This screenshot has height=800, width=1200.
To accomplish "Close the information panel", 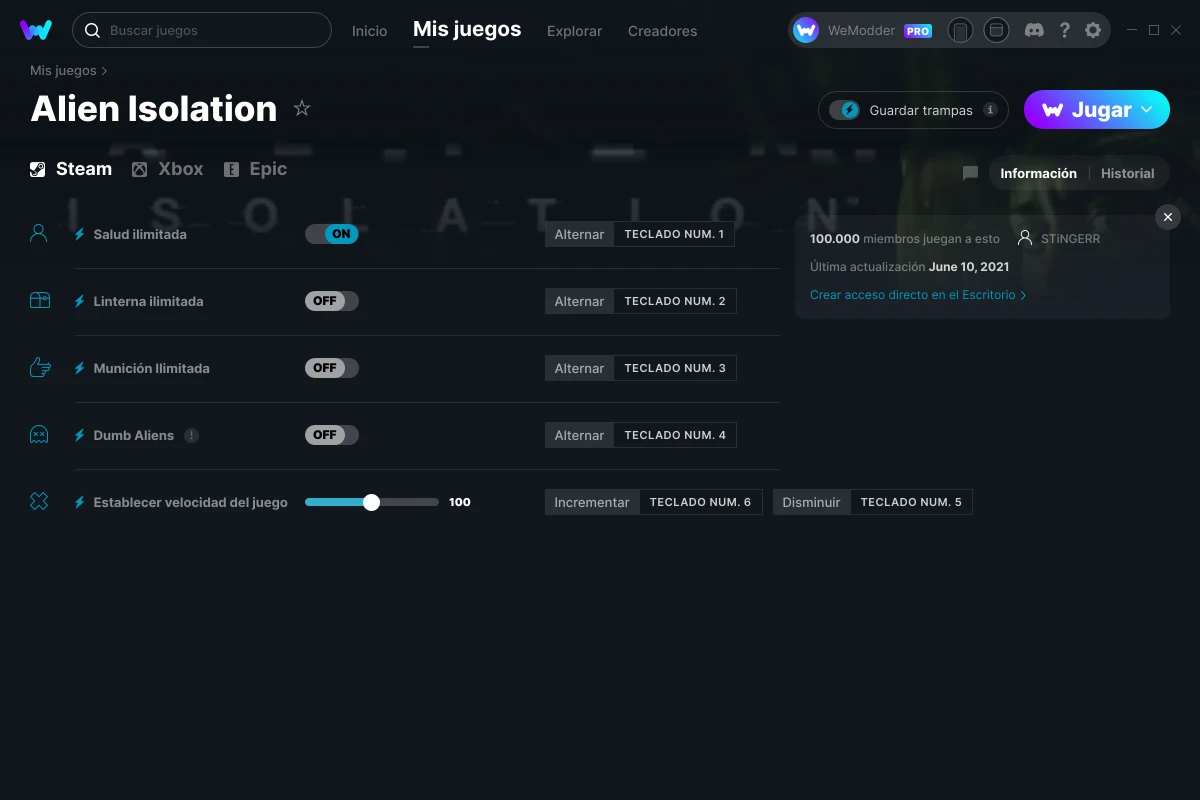I will pos(1167,217).
